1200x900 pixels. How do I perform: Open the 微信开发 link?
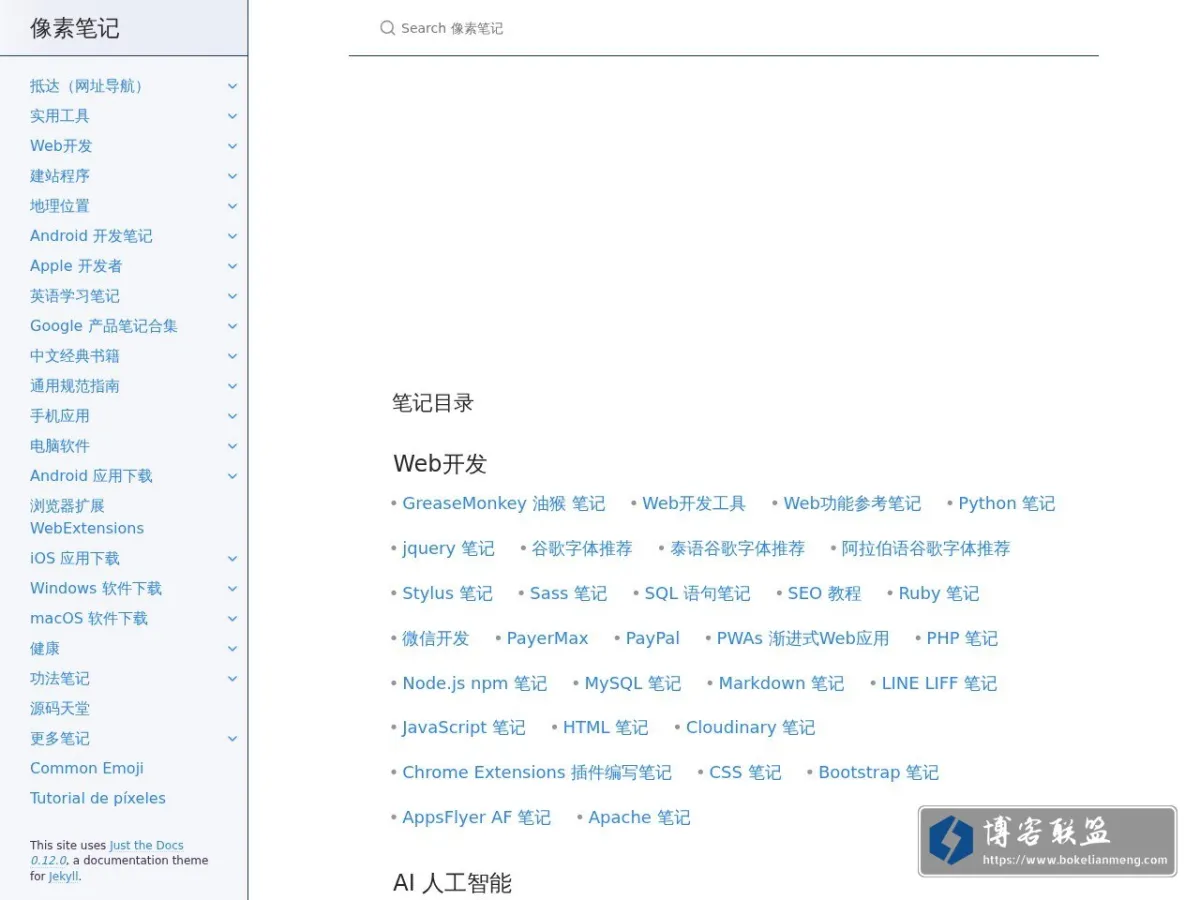436,638
